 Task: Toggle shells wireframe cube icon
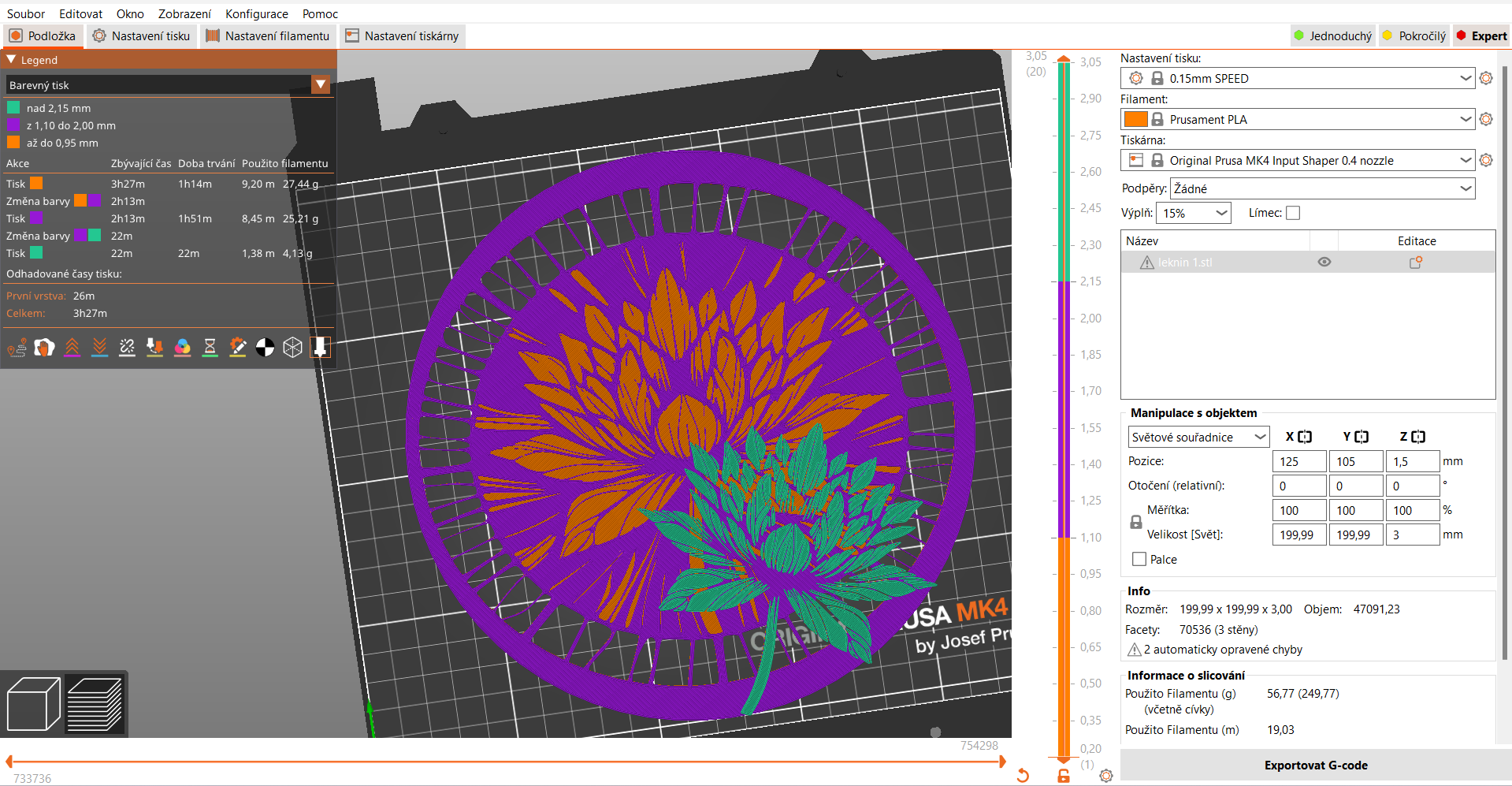(292, 347)
